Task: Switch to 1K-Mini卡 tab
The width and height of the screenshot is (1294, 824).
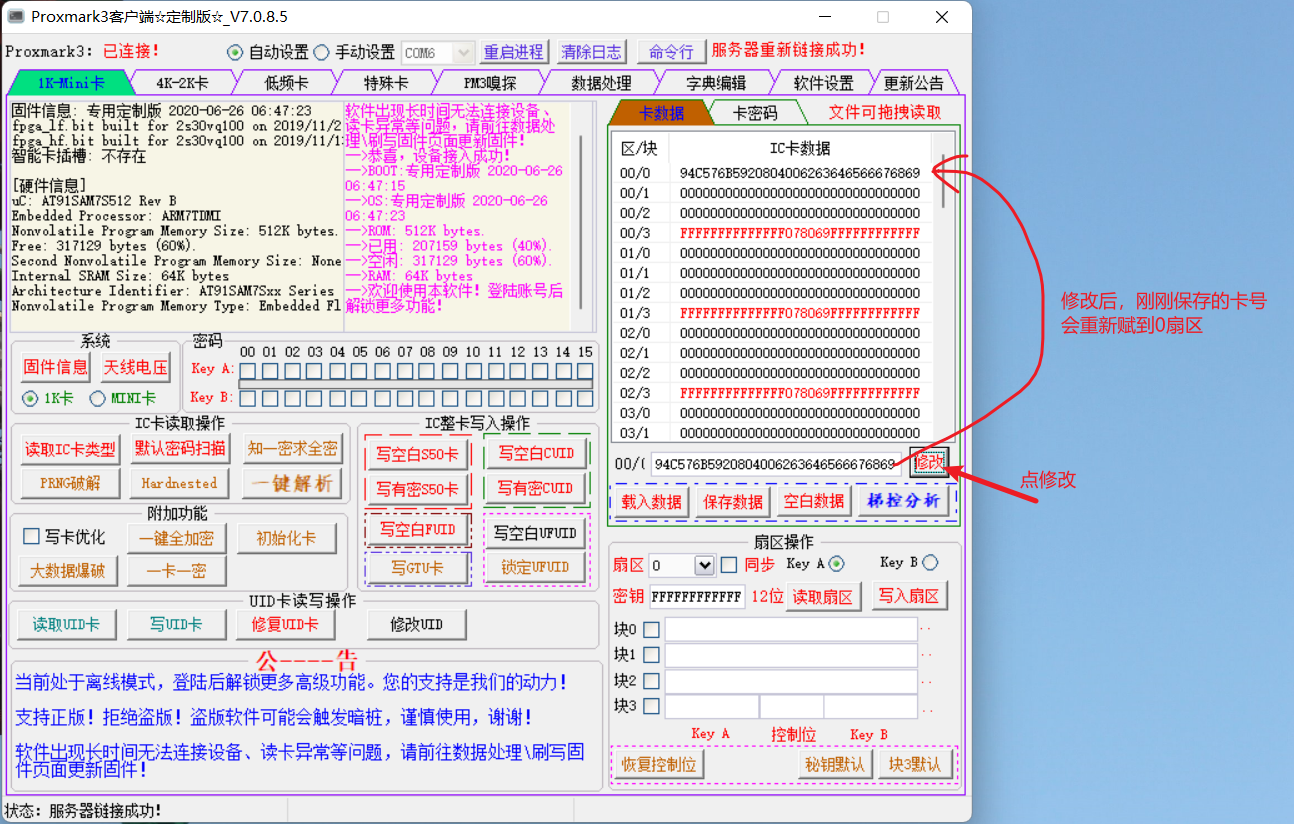Action: pos(70,83)
